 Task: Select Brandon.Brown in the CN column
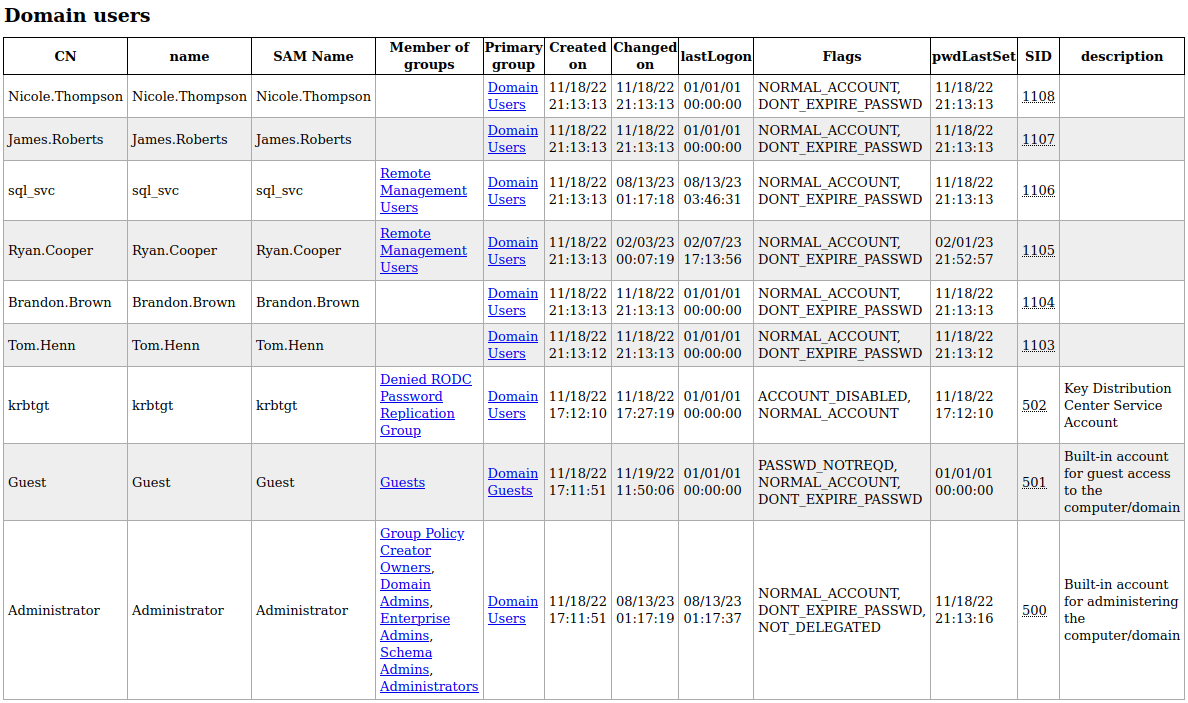point(60,302)
